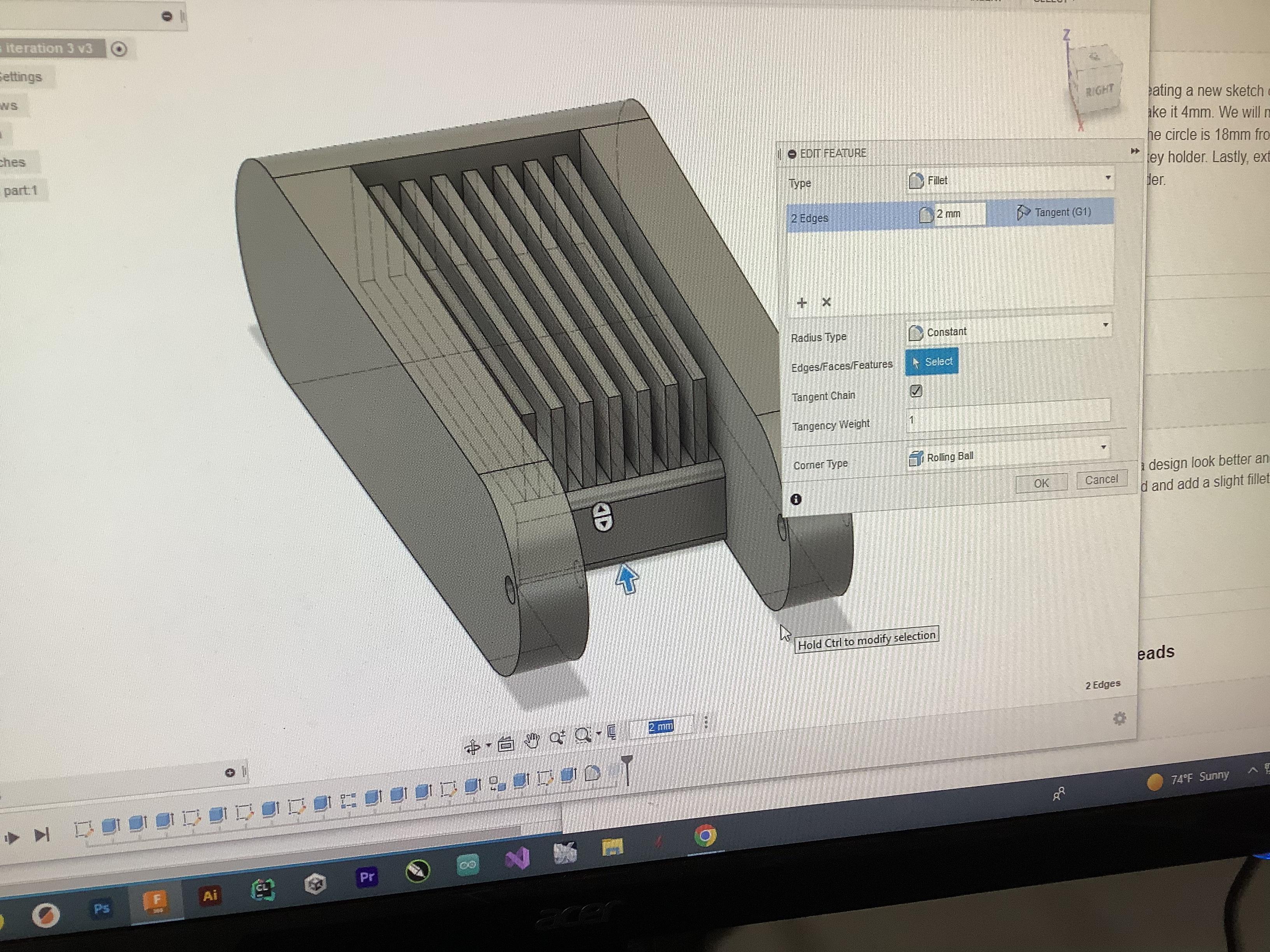
Task: Click the OK button
Action: pos(1041,483)
